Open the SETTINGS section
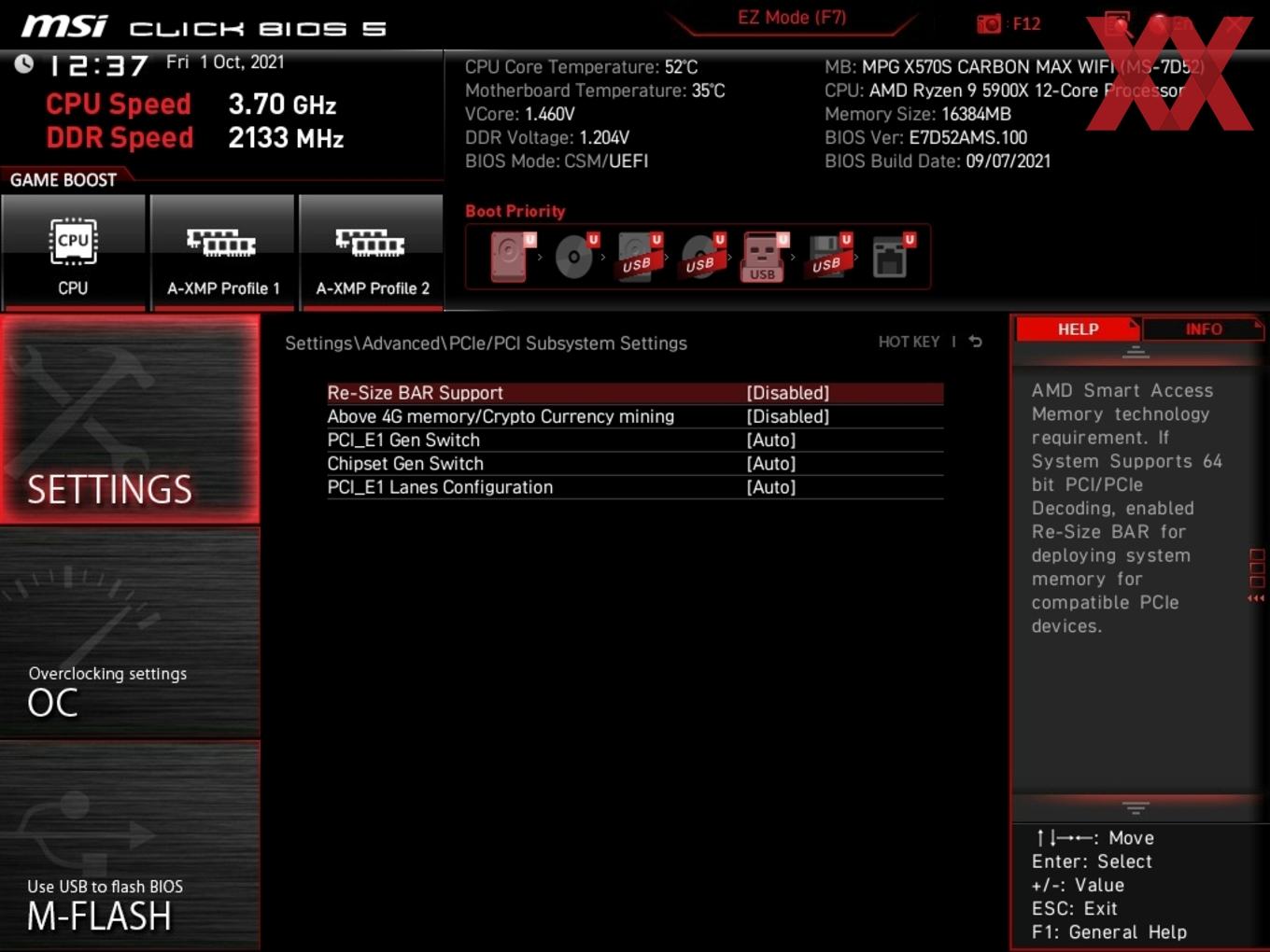The image size is (1270, 952). pos(130,419)
